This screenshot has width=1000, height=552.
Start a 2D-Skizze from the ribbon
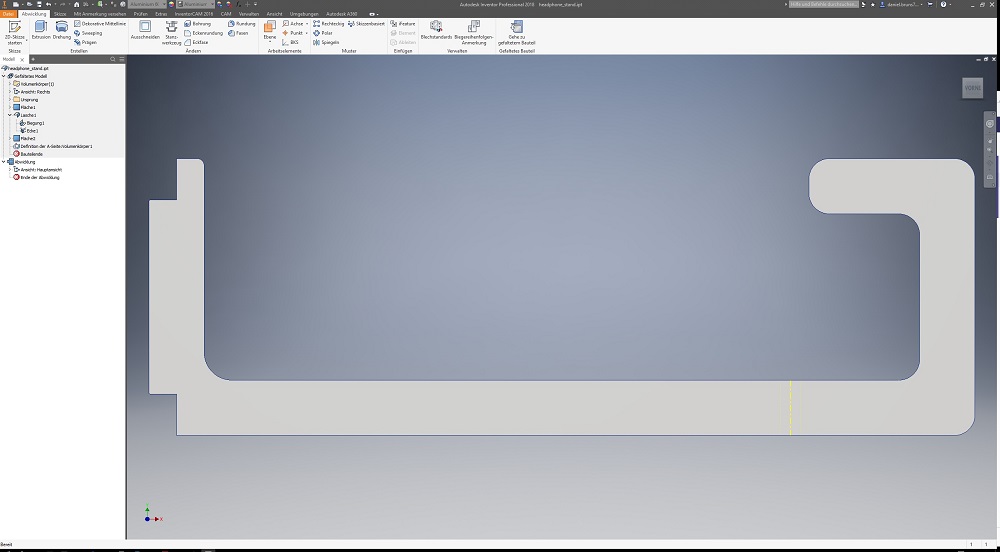(14, 32)
